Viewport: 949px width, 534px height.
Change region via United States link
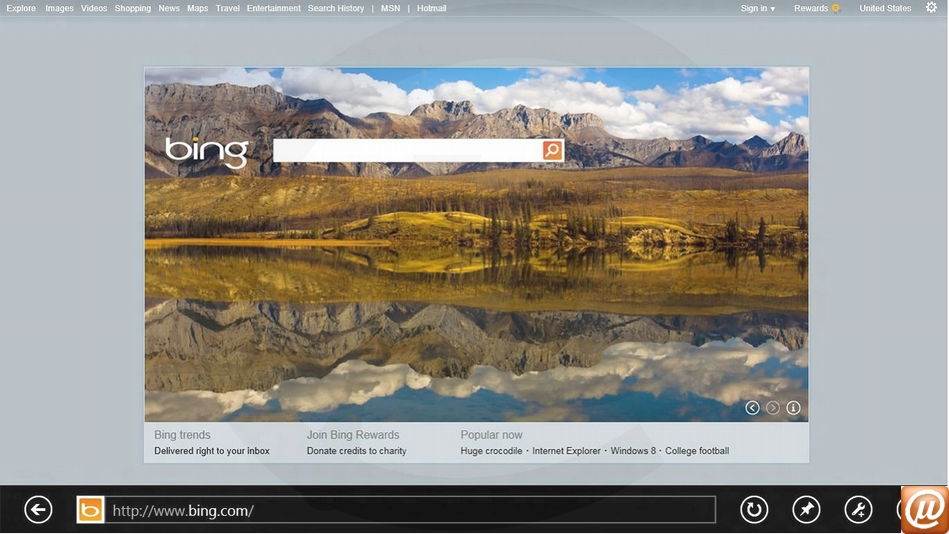[885, 8]
